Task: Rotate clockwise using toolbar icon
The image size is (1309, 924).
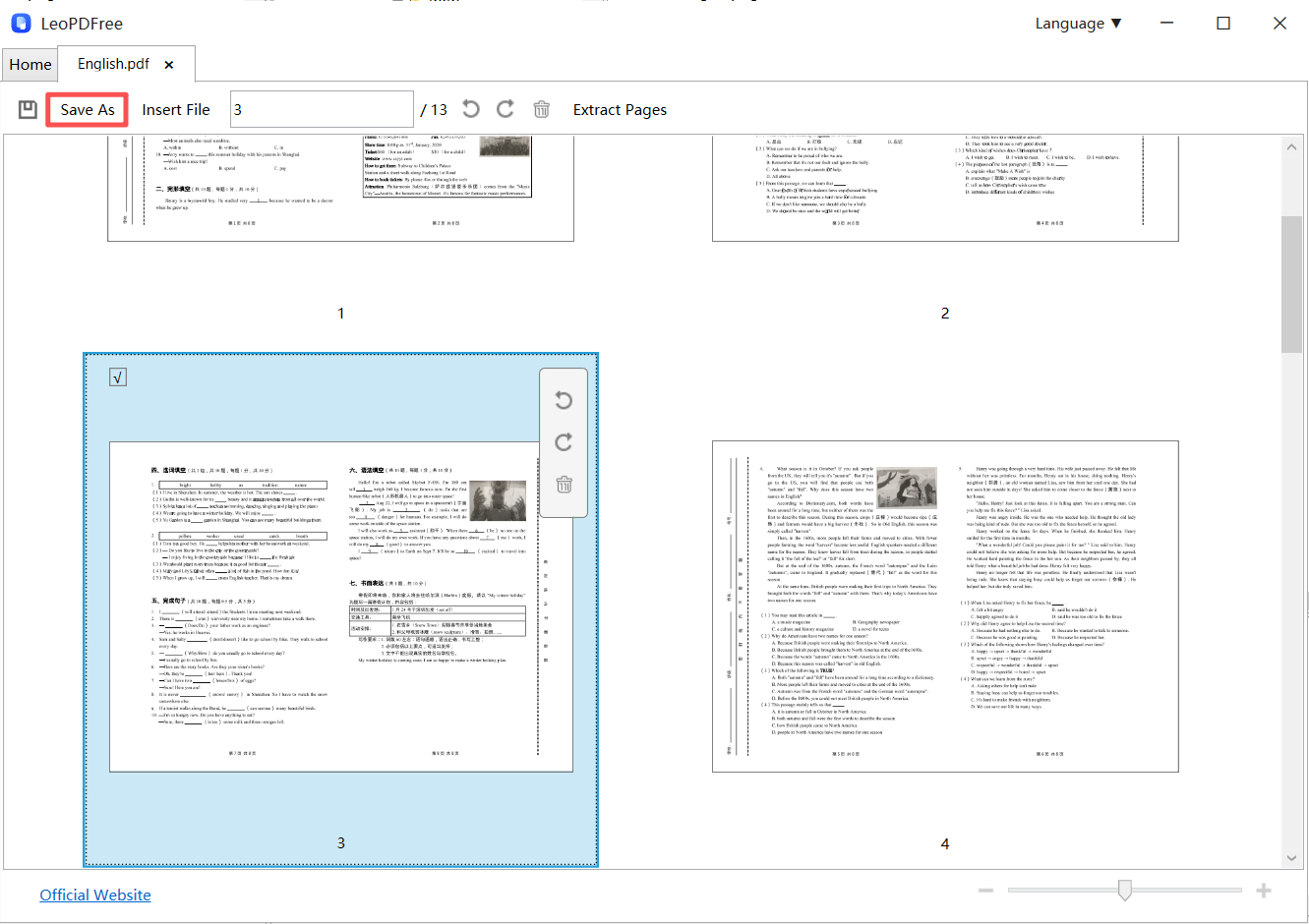Action: [x=506, y=109]
